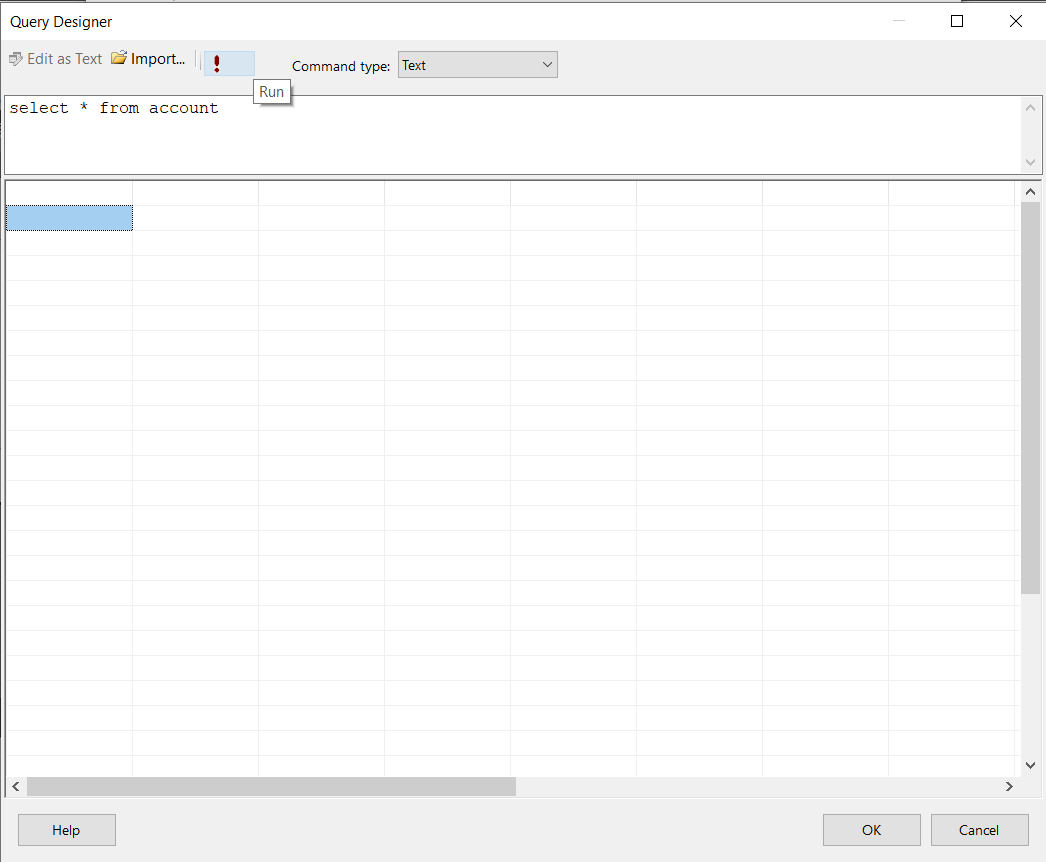Click the right arrow on horizontal scrollbar
The height and width of the screenshot is (862, 1046).
(x=1011, y=787)
